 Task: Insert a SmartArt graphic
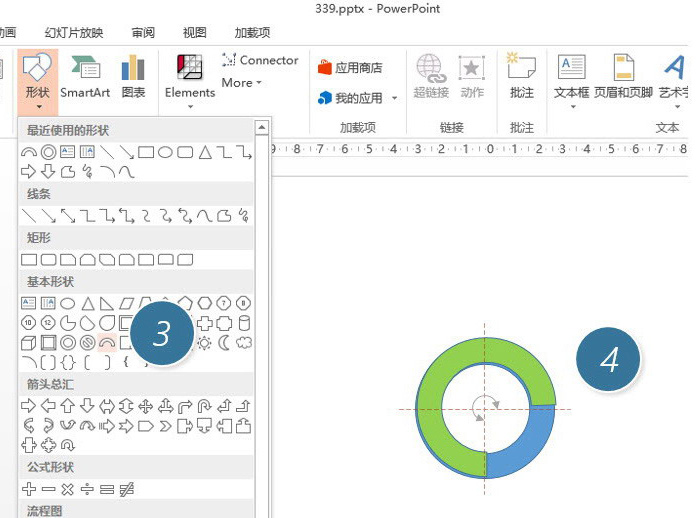85,76
